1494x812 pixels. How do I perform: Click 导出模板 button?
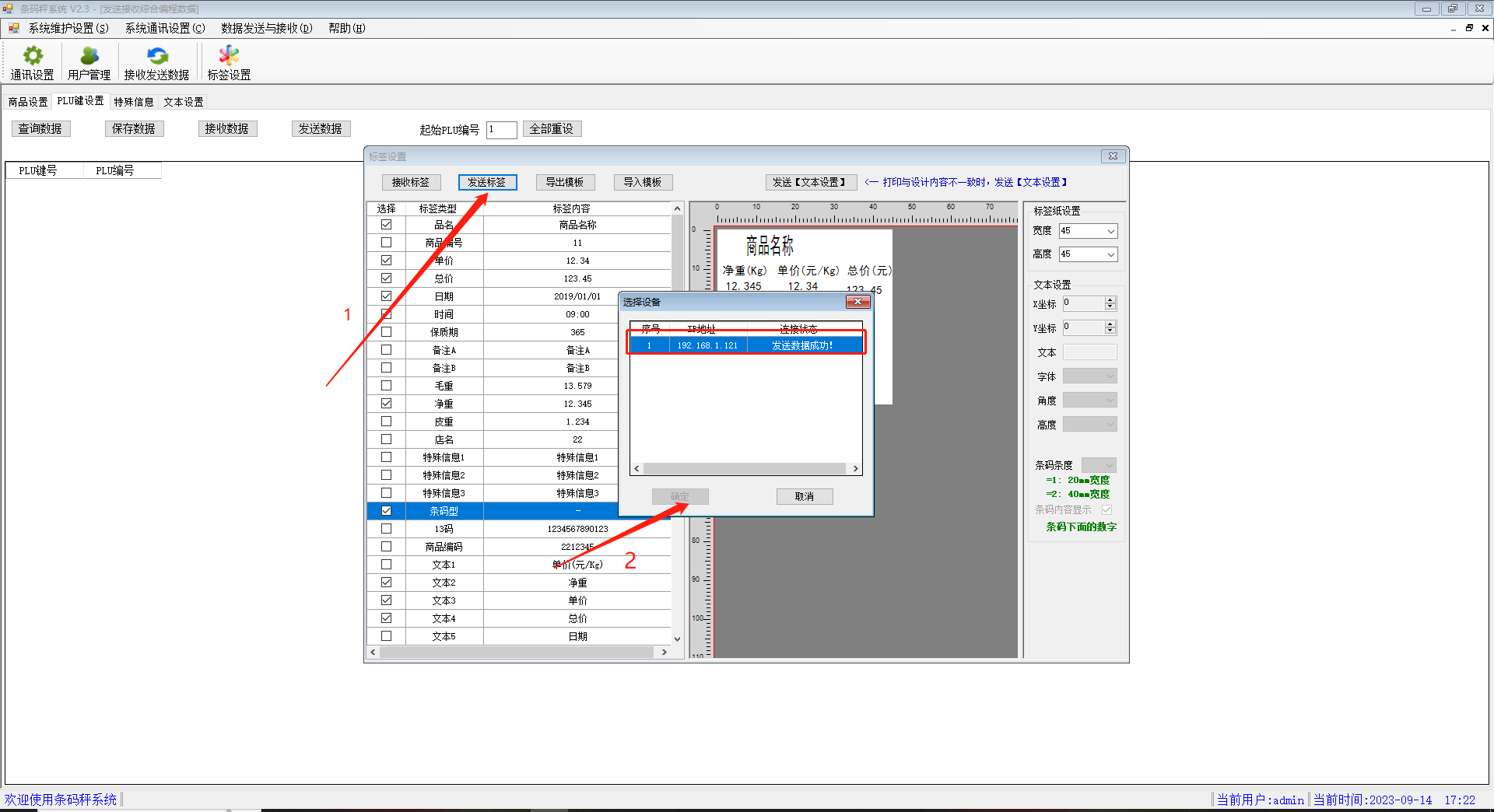click(x=565, y=182)
